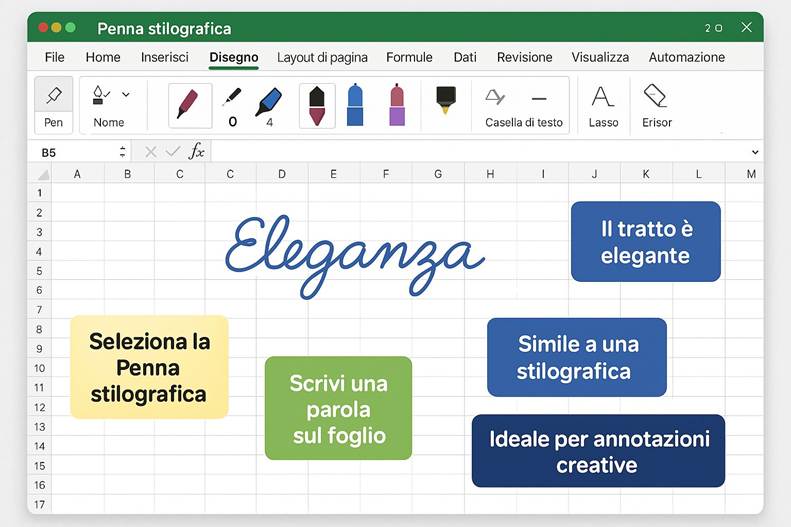Choose the solid blue marker

coord(354,105)
